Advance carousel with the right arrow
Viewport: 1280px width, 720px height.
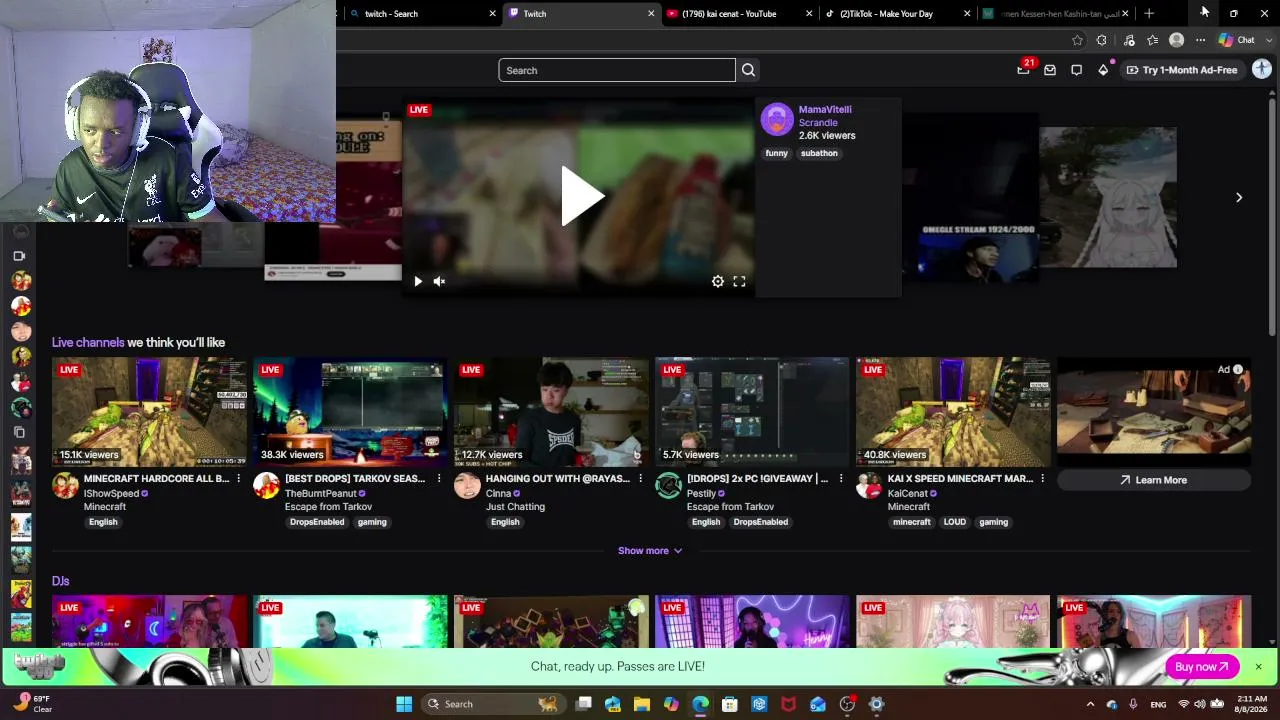(x=1239, y=198)
